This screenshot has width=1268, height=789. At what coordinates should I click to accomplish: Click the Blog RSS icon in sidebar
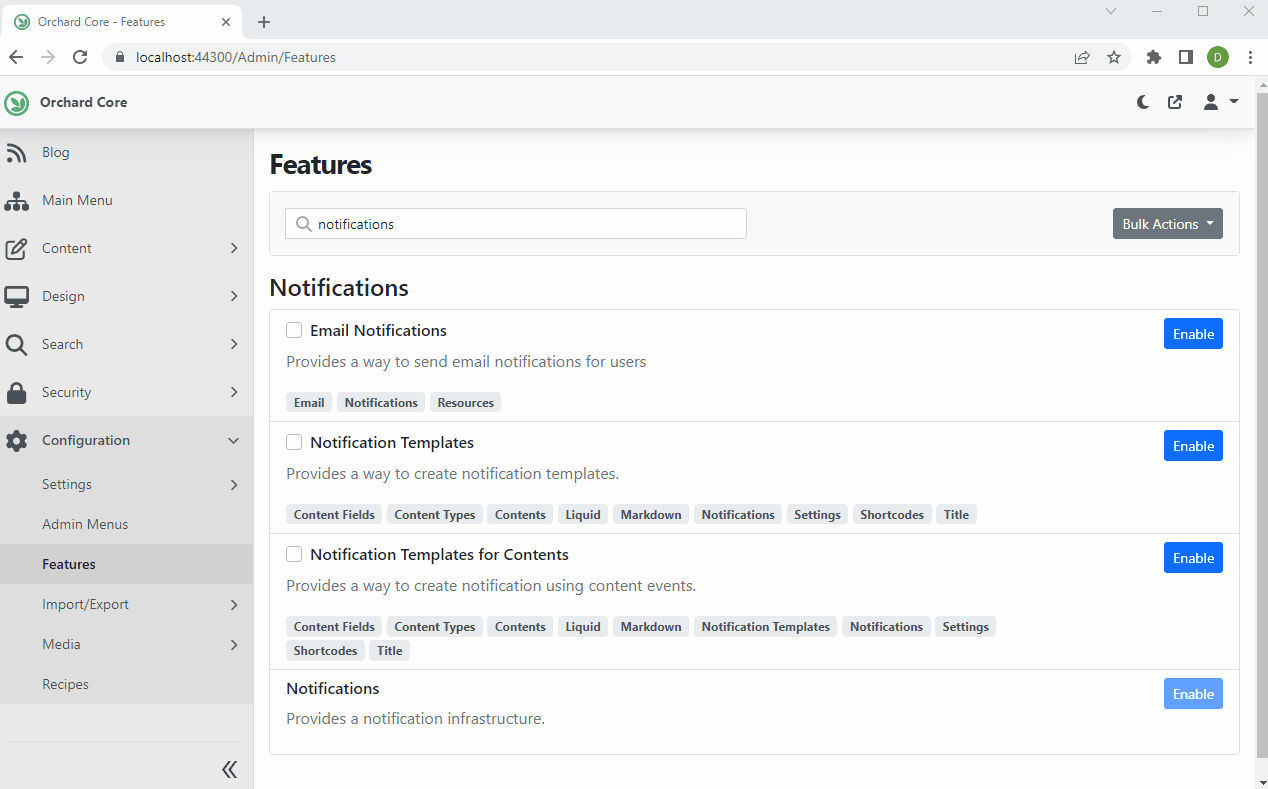click(16, 152)
